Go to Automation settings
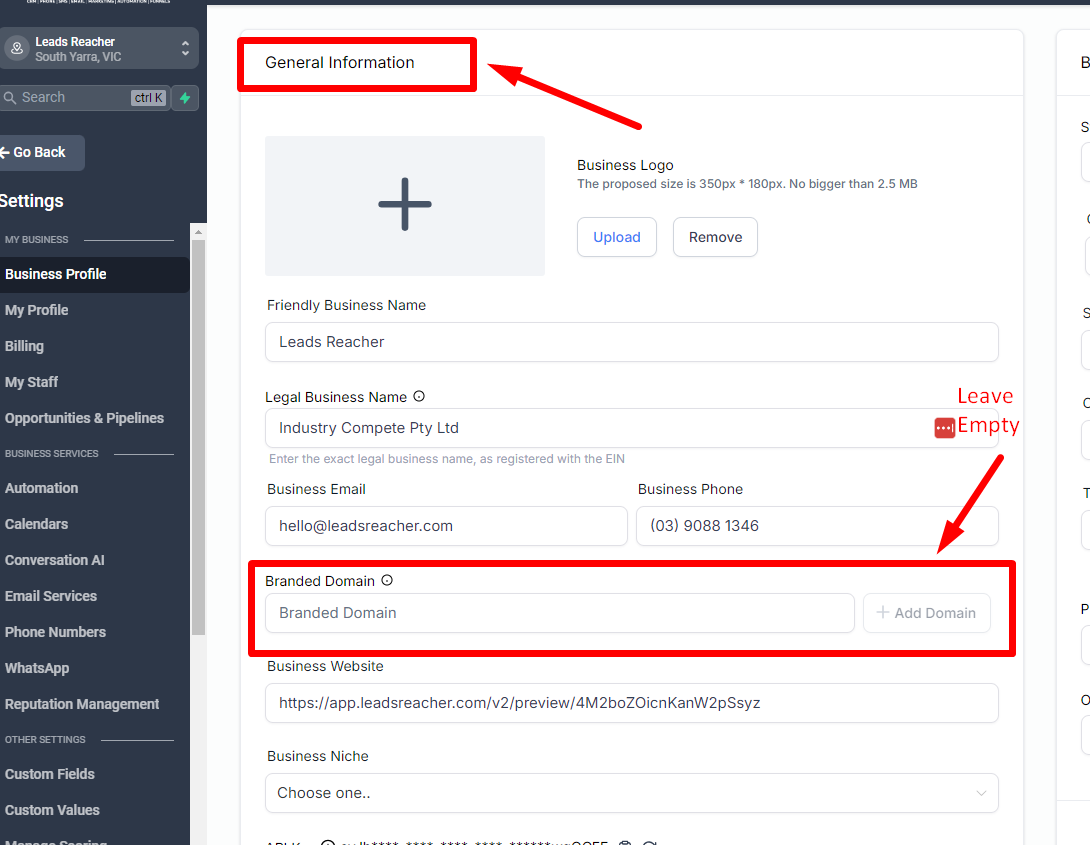This screenshot has height=845, width=1090. tap(42, 488)
